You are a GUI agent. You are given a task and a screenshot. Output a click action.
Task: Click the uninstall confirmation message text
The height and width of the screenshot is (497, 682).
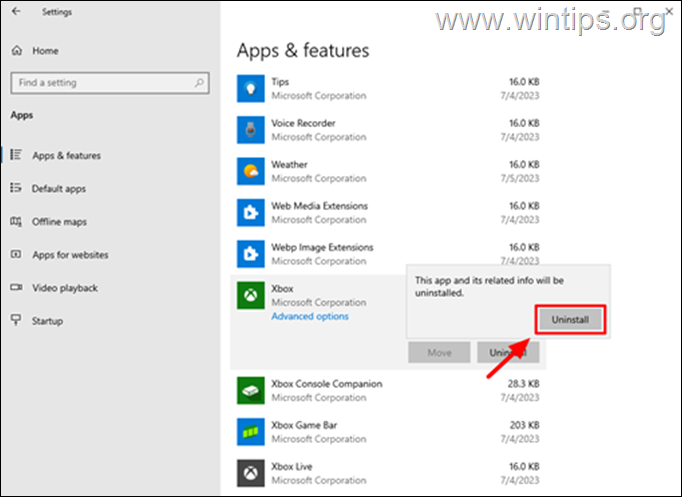(489, 287)
